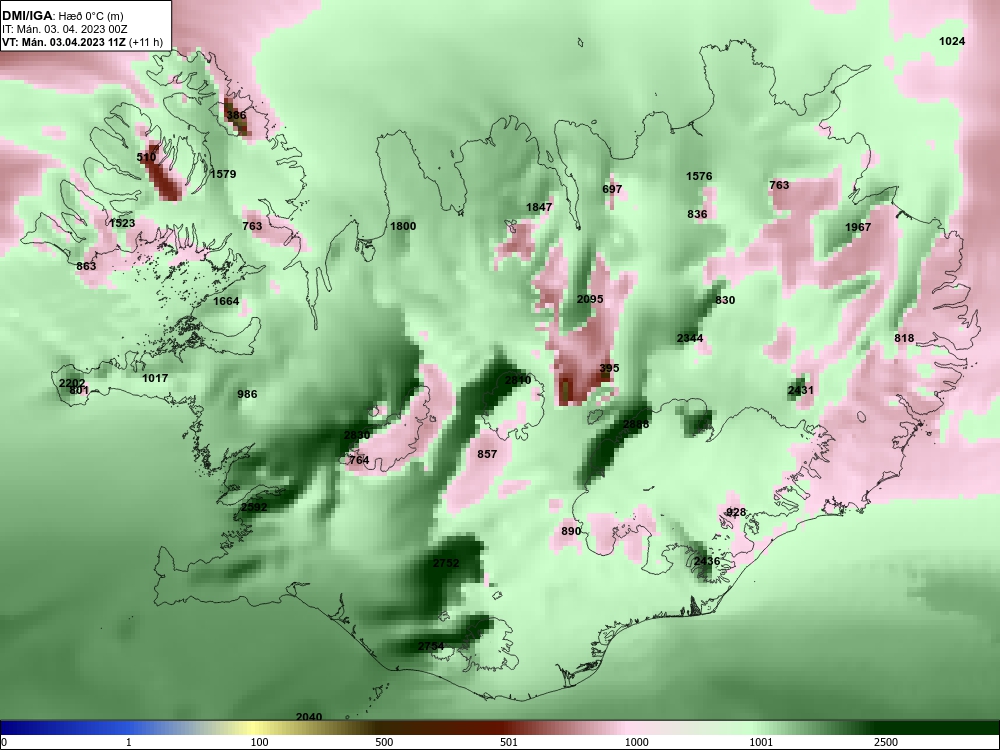
Task: Select the 2754 value on the map
Action: pos(430,647)
